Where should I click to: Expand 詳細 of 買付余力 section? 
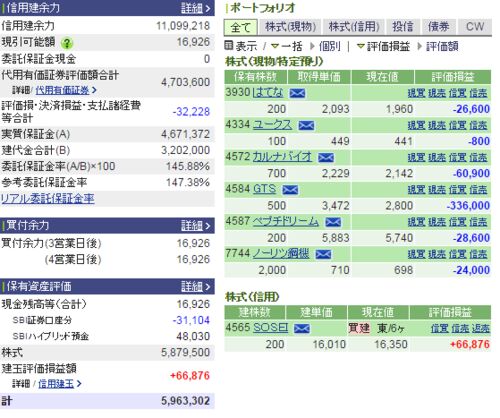(x=195, y=226)
